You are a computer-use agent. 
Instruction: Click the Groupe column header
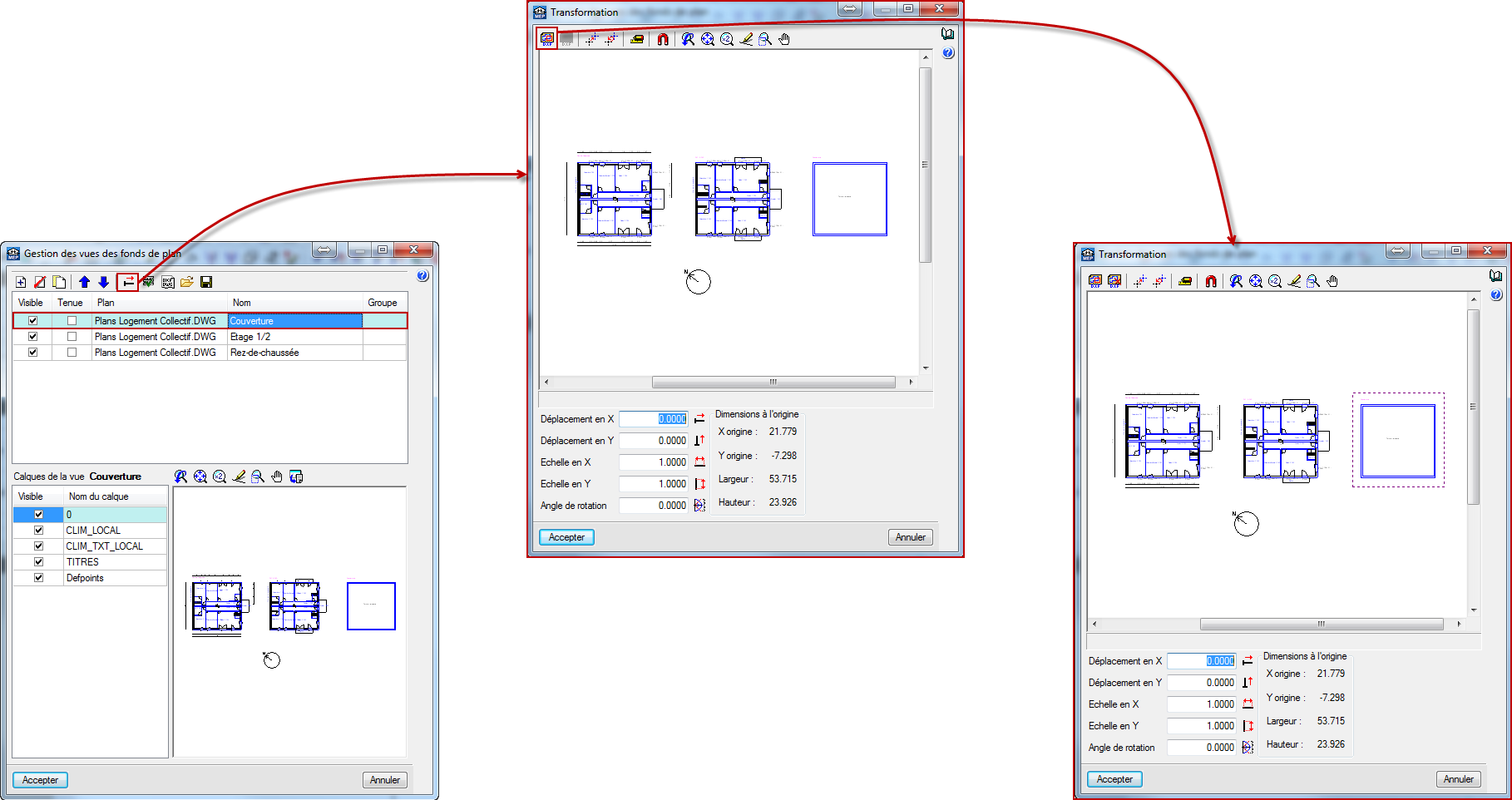tap(383, 303)
